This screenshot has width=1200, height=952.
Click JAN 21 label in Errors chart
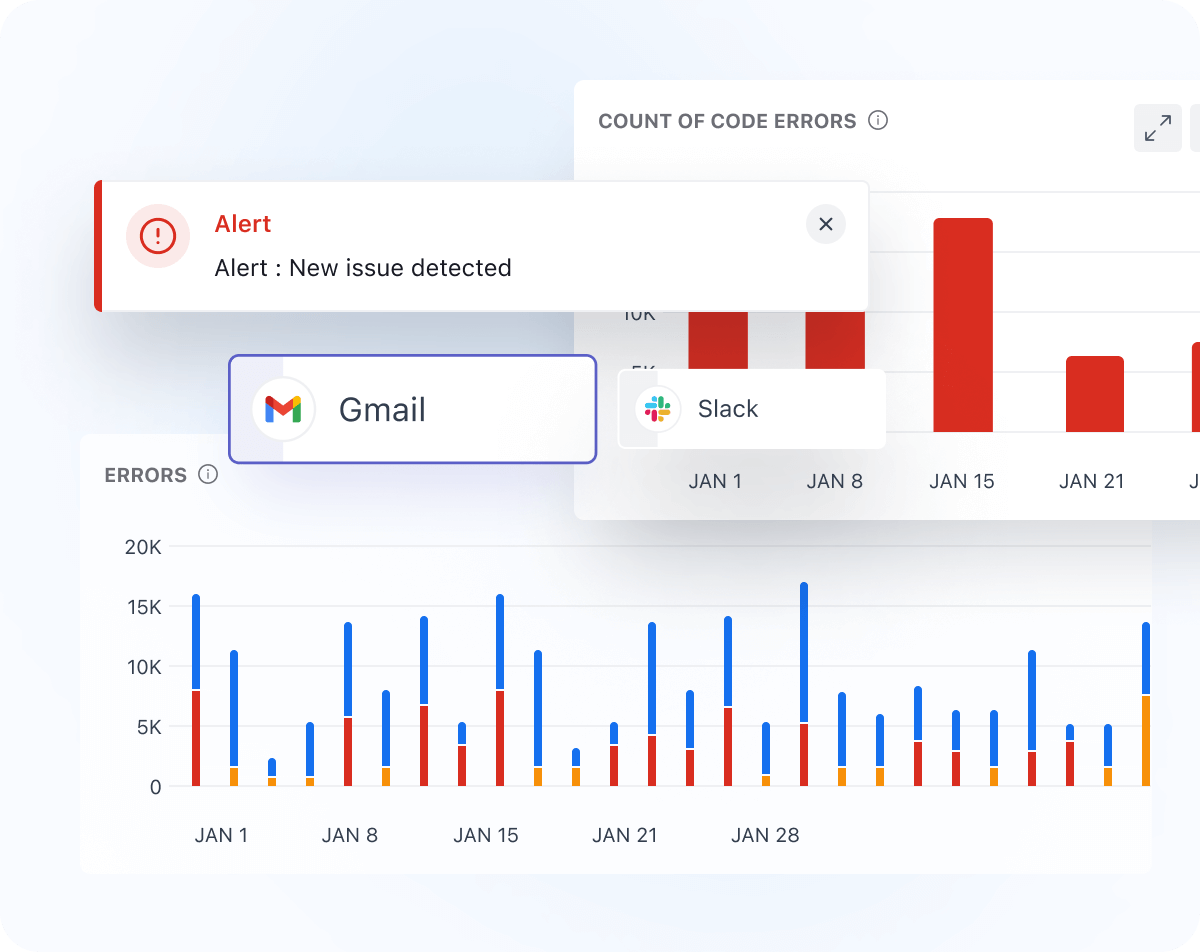(625, 835)
